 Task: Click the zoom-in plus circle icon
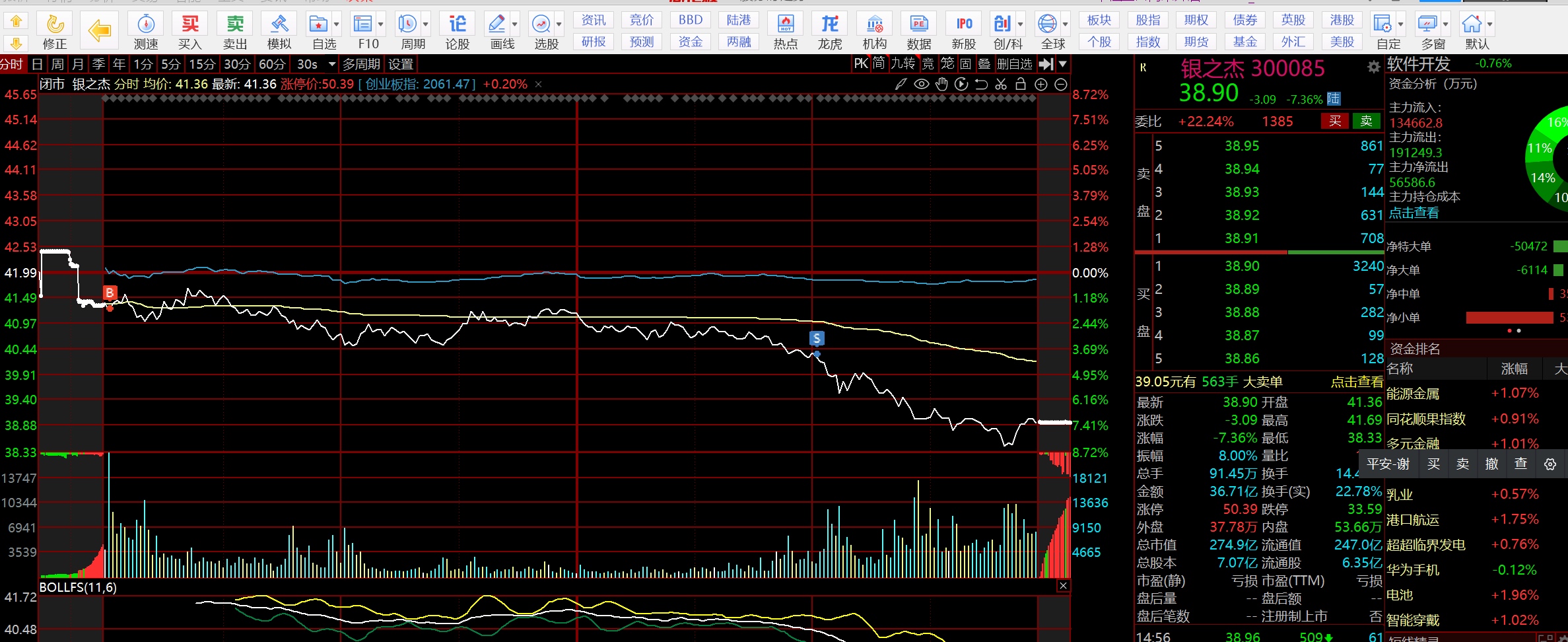click(x=1041, y=84)
